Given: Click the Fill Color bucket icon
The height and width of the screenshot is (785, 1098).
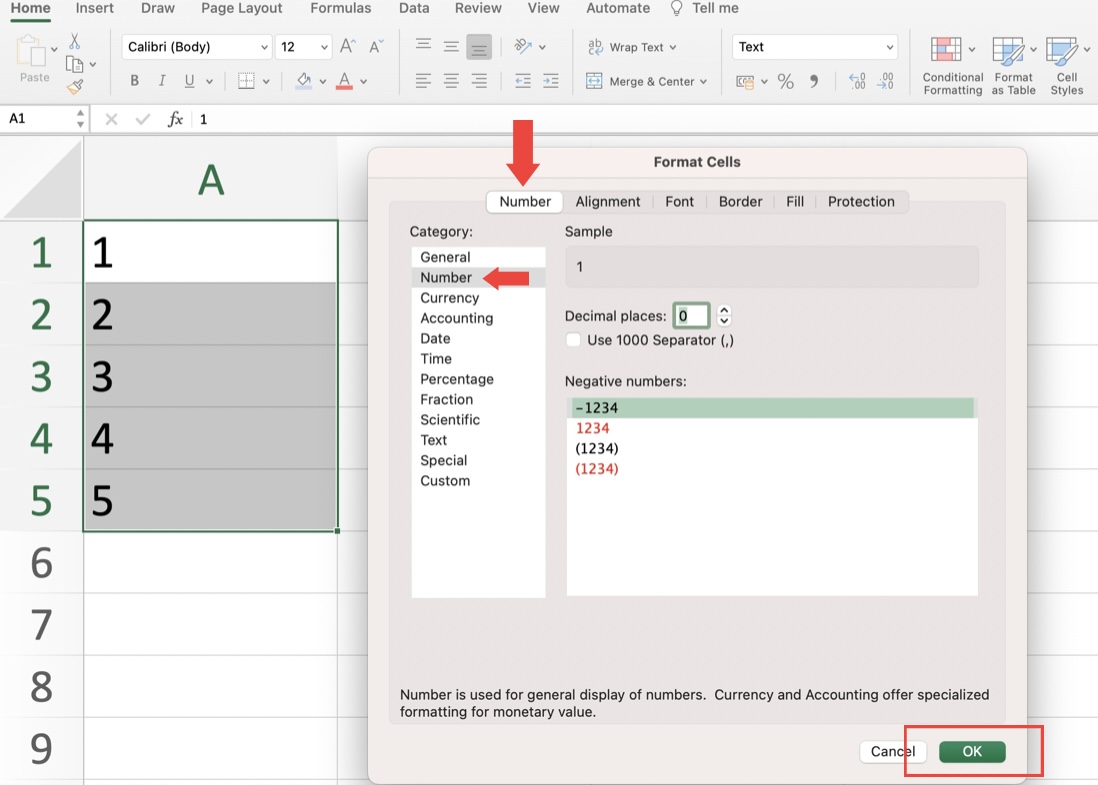Looking at the screenshot, I should click(x=304, y=81).
